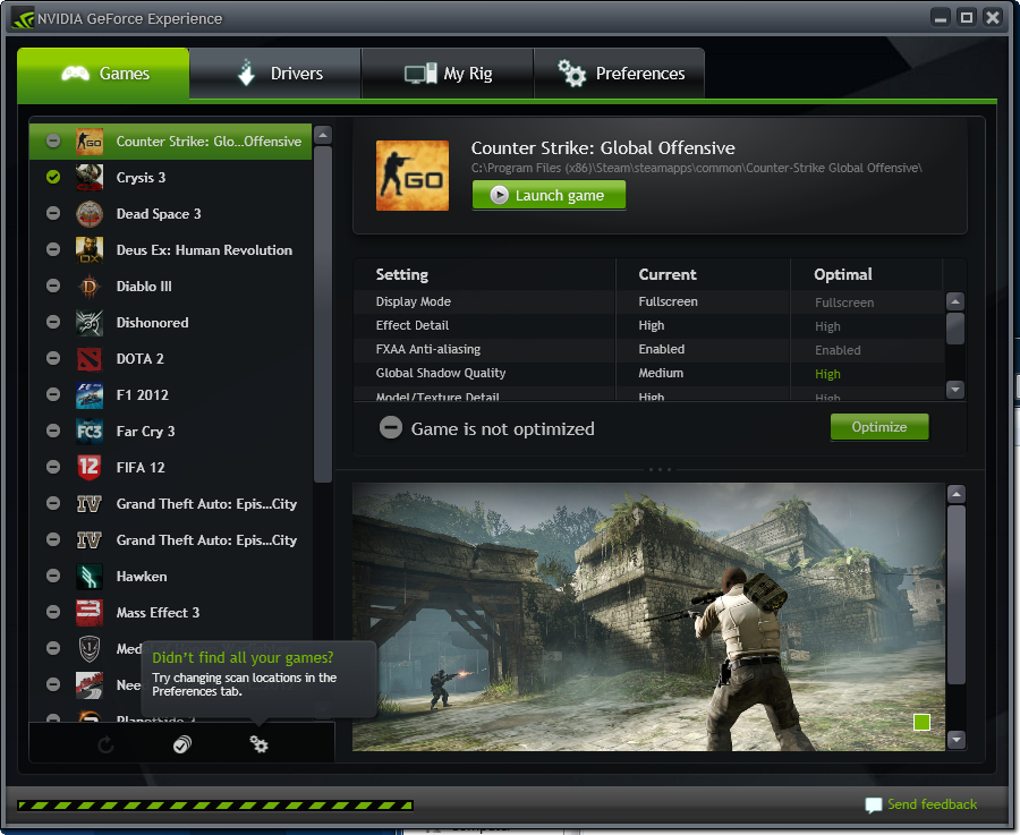This screenshot has height=835, width=1020.
Task: Click the Medal of Honor shield icon
Action: (90, 648)
